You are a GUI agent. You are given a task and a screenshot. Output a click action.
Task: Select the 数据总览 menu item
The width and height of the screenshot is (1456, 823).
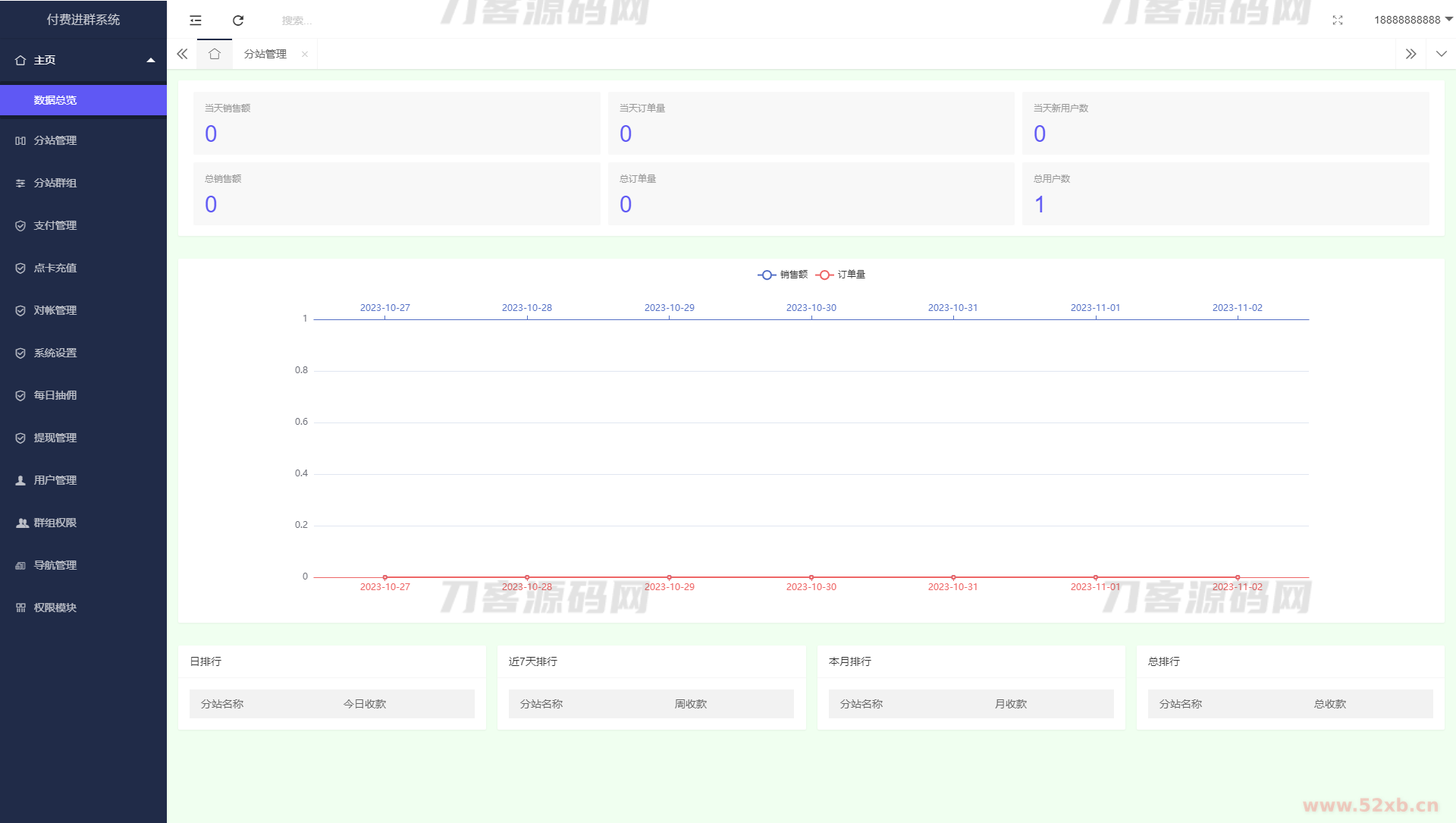(x=55, y=100)
